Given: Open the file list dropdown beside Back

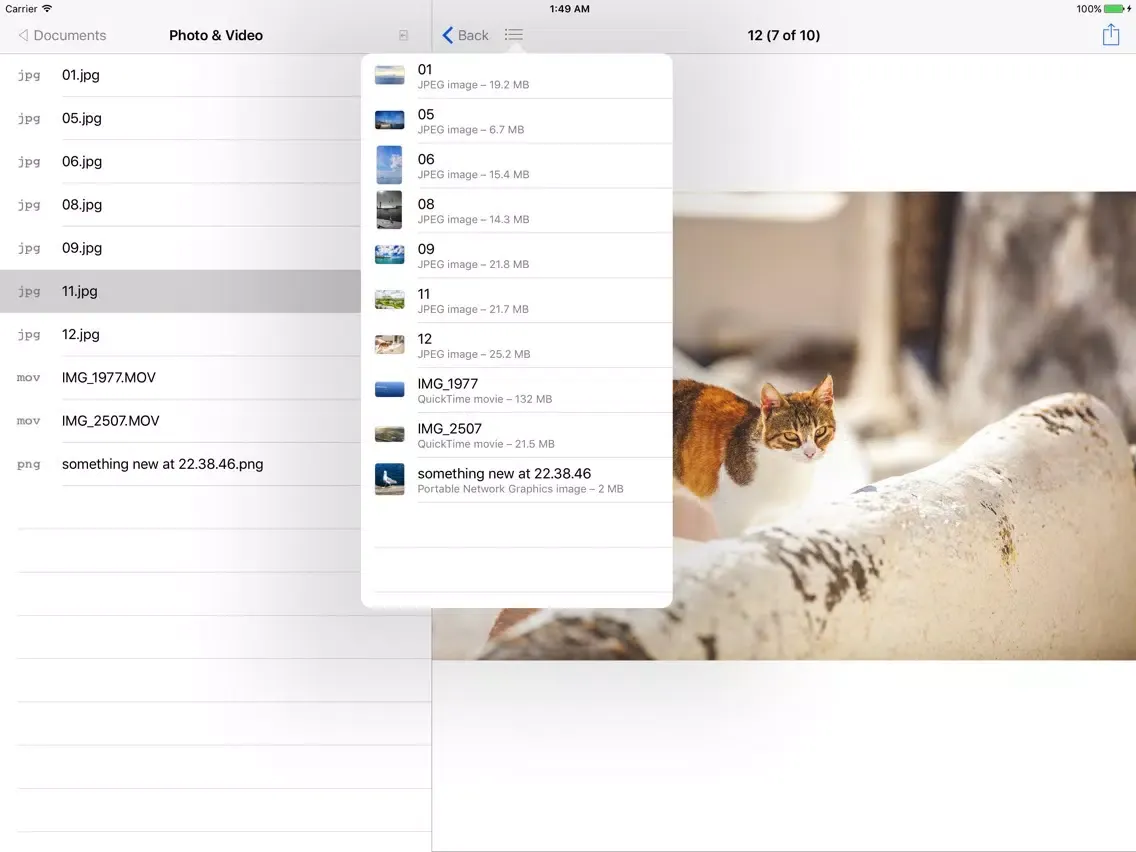Looking at the screenshot, I should pos(513,34).
